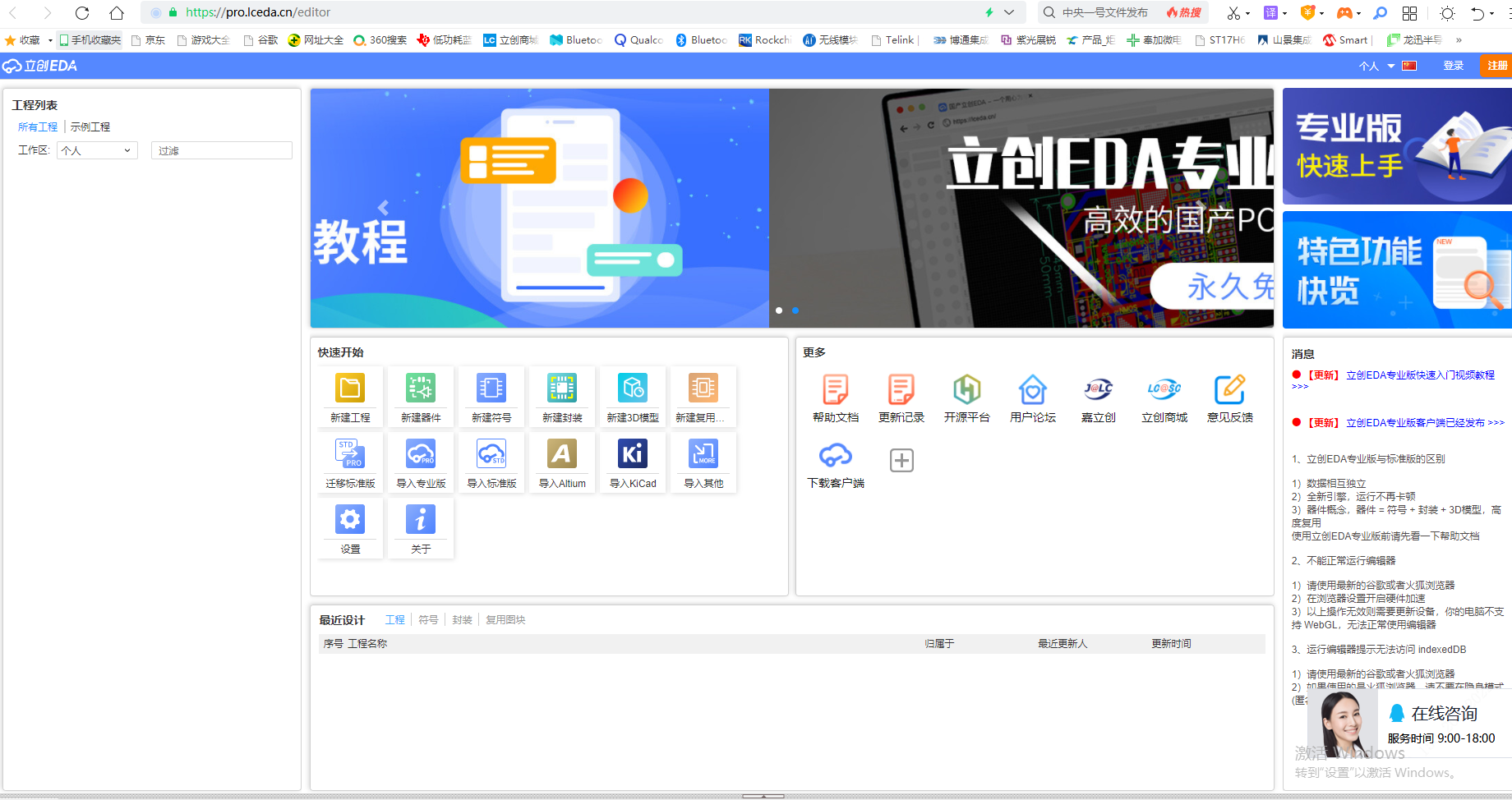The width and height of the screenshot is (1512, 800).
Task: Click the 注册 register button
Action: coord(1496,66)
